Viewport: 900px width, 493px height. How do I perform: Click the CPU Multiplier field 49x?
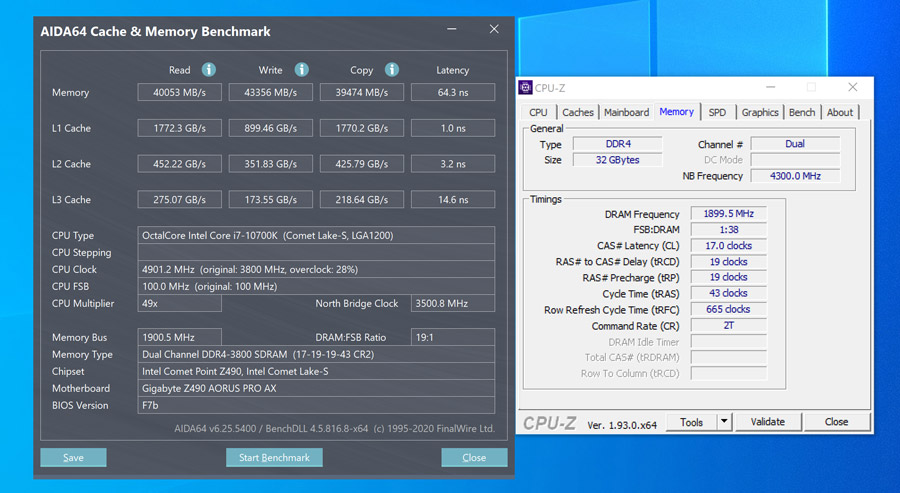click(x=180, y=303)
